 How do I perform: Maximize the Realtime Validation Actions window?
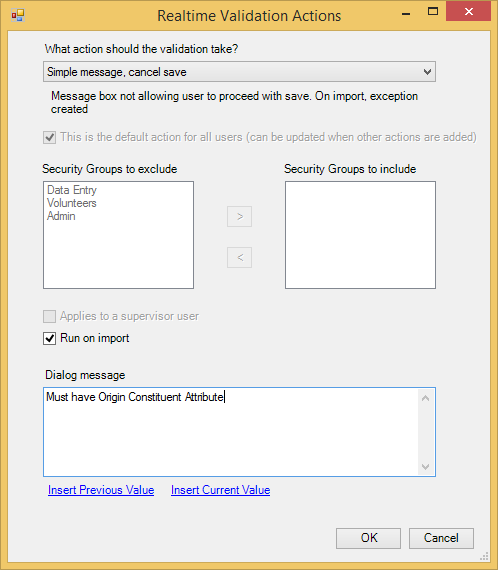pos(433,12)
